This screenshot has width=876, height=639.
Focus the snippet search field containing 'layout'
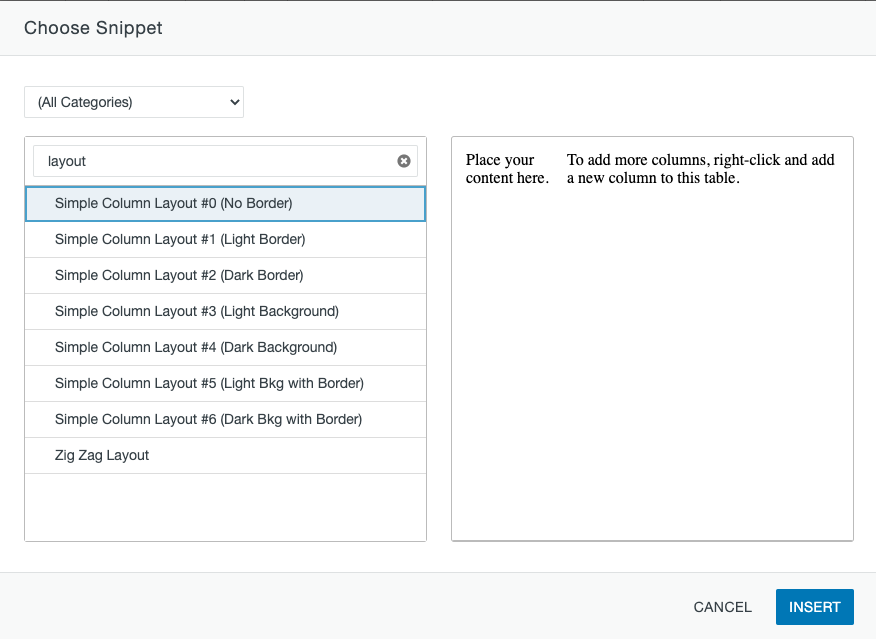point(215,161)
